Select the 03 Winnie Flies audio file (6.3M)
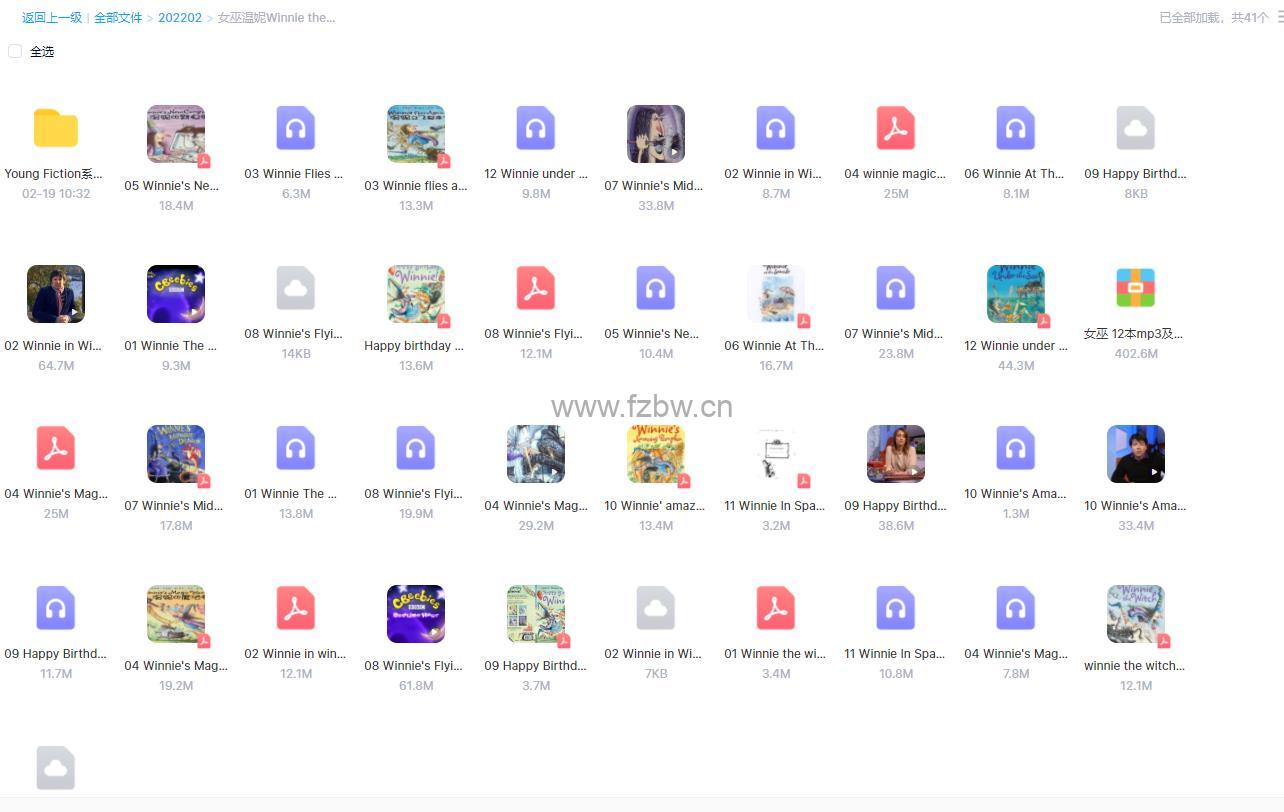 coord(296,129)
